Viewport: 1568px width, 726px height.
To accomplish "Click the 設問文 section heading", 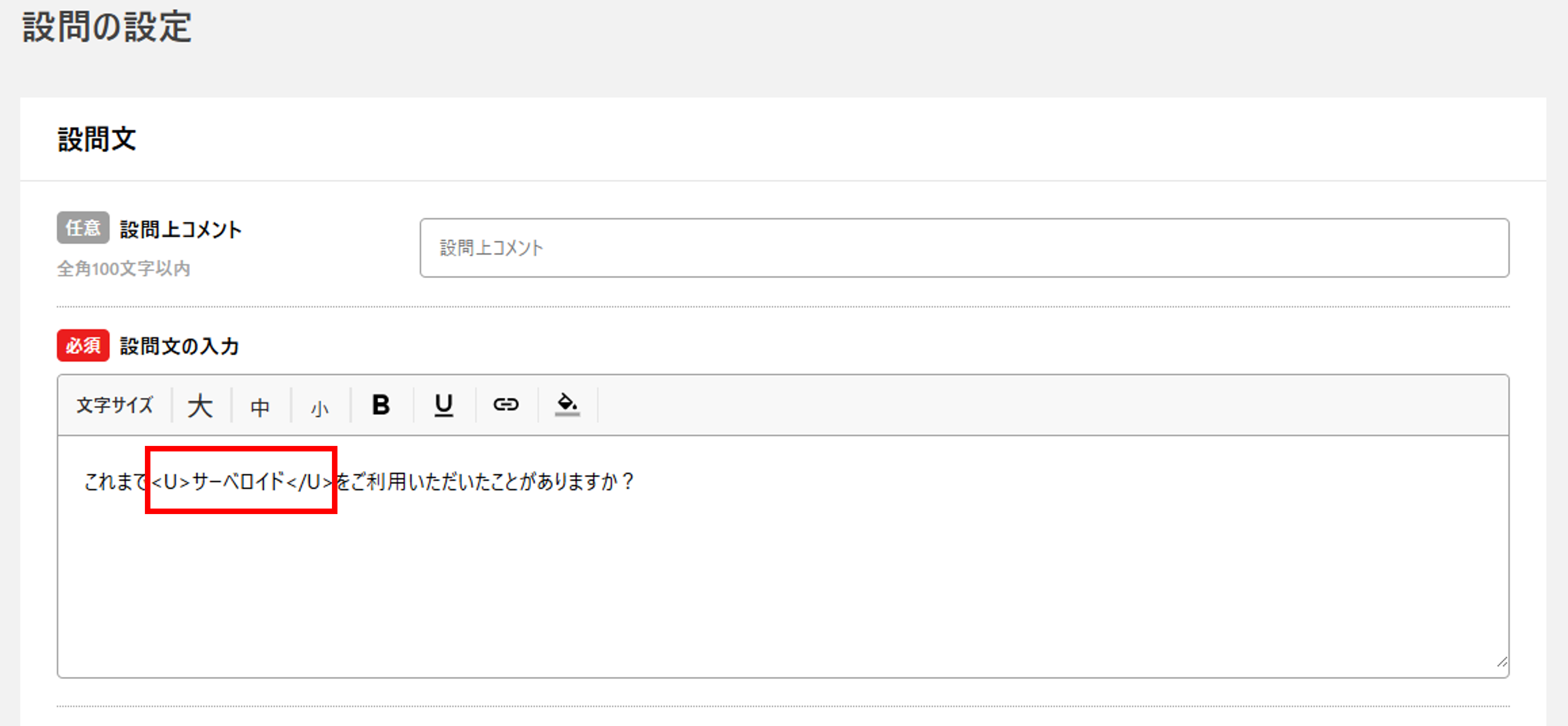I will pyautogui.click(x=97, y=139).
